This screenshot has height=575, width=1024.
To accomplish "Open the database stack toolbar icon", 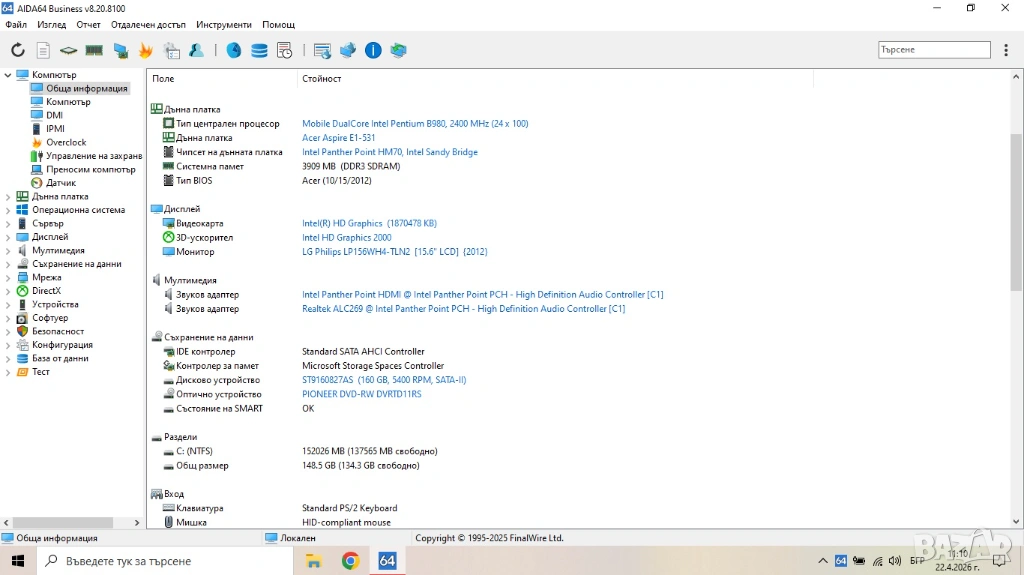I will tap(259, 50).
